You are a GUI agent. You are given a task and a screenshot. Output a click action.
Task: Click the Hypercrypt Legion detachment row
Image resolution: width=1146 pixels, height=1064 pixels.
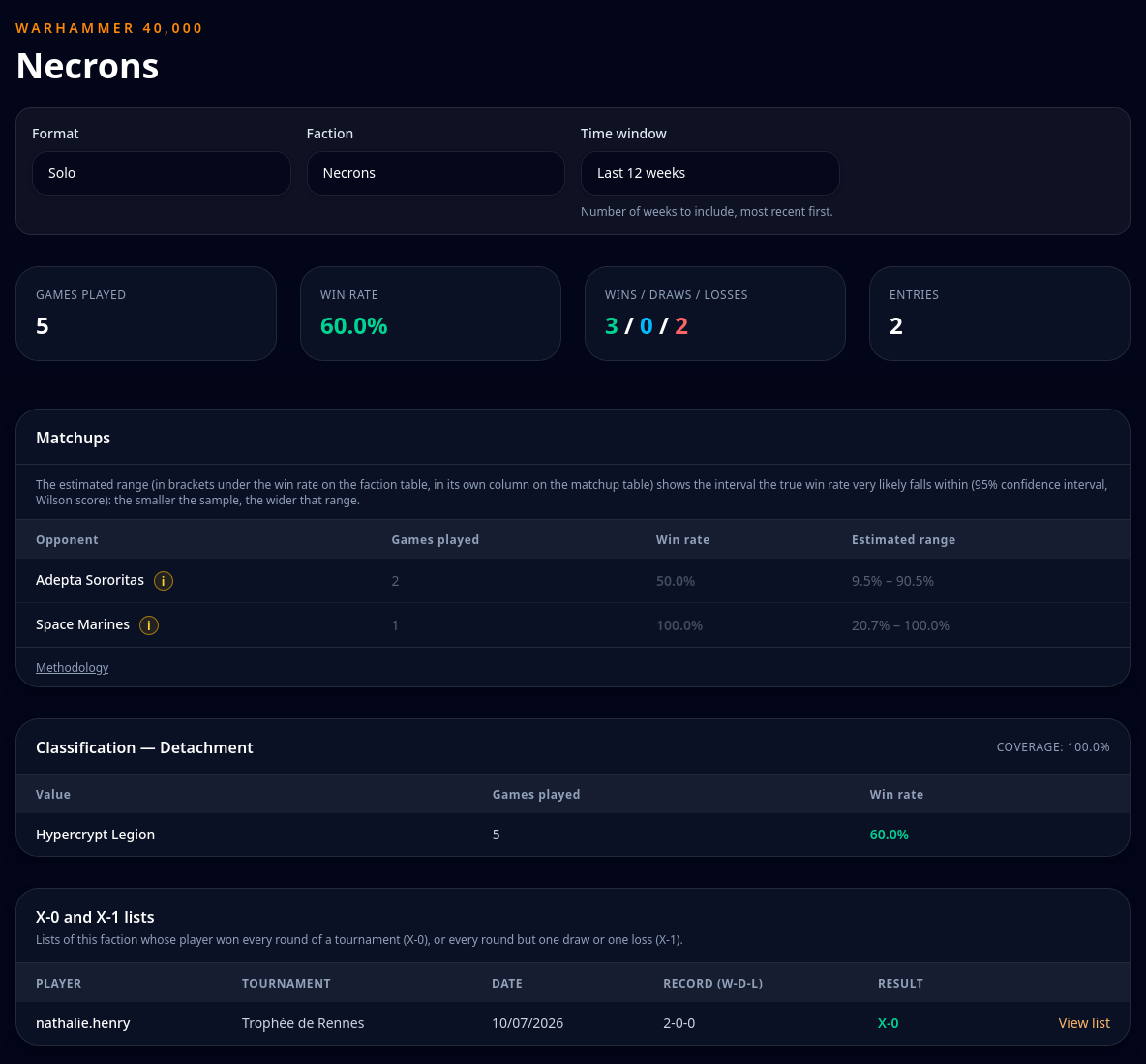tap(573, 835)
